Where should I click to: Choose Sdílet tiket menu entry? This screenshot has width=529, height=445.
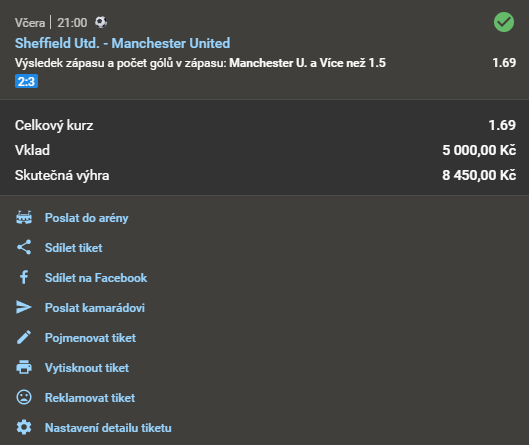point(74,248)
